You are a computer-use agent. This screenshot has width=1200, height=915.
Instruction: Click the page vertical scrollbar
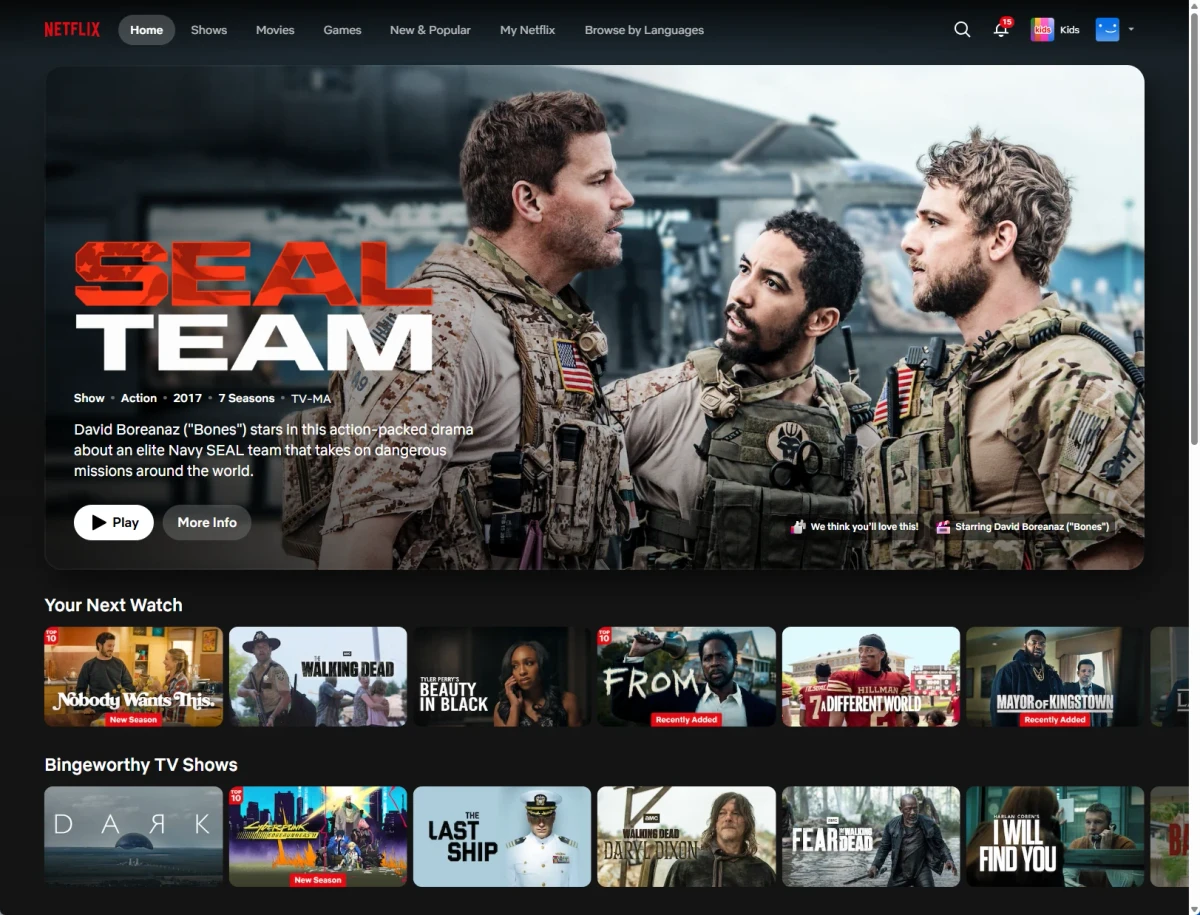pyautogui.click(x=1194, y=229)
